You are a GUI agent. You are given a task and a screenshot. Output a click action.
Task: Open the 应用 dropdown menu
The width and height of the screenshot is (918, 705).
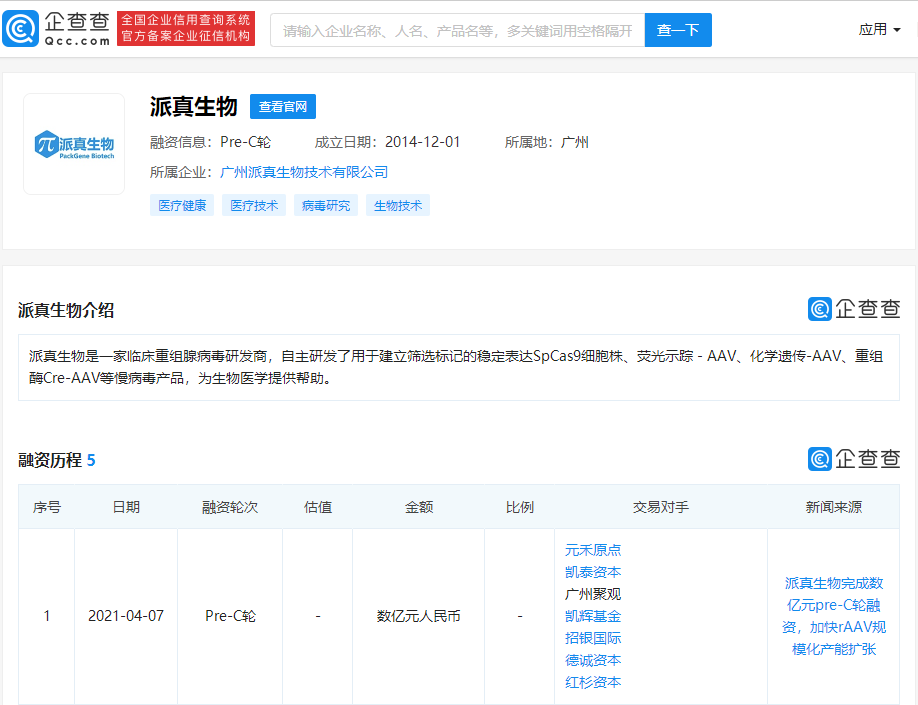(x=879, y=29)
